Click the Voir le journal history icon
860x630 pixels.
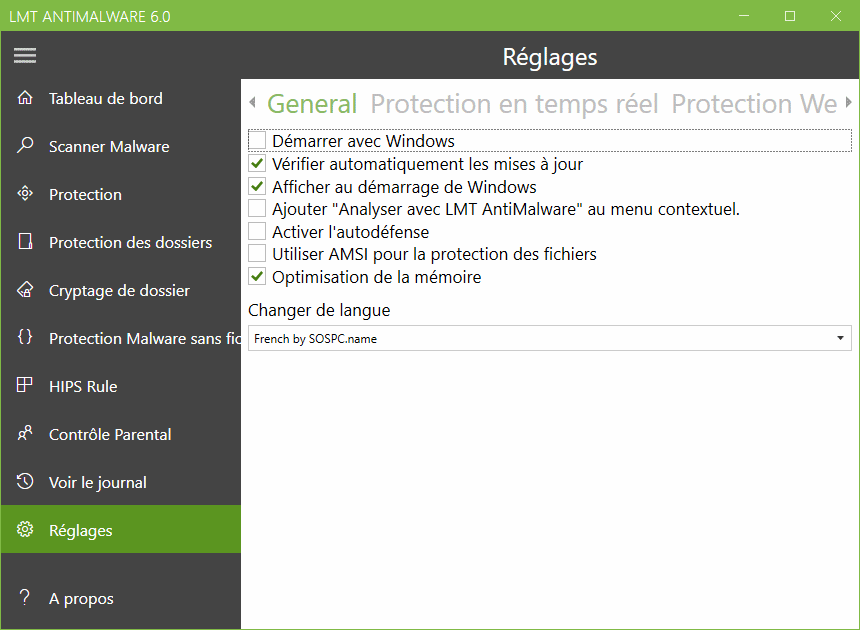pos(25,481)
